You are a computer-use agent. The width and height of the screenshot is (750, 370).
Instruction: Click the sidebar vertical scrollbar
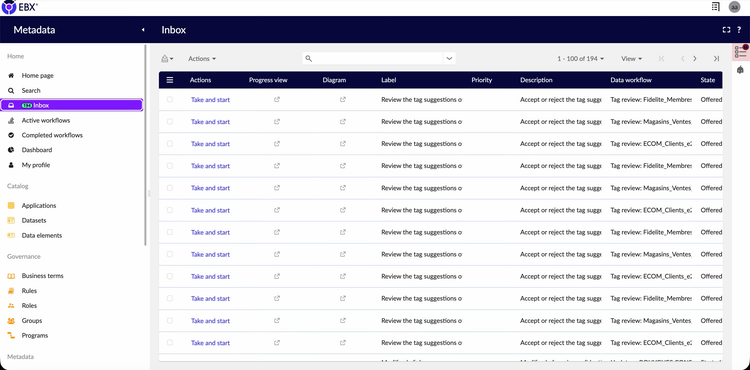pyautogui.click(x=145, y=145)
